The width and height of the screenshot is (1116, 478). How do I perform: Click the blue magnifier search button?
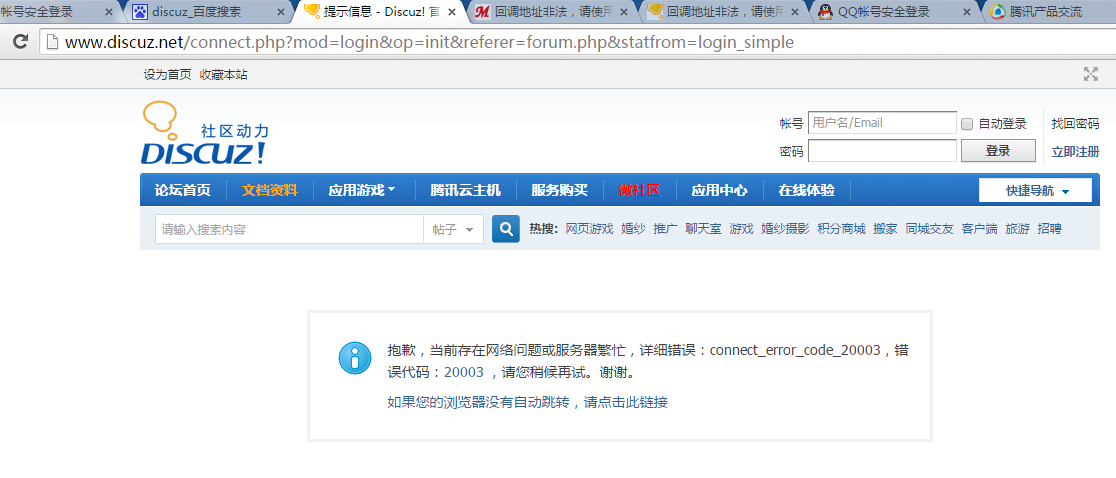[x=506, y=229]
